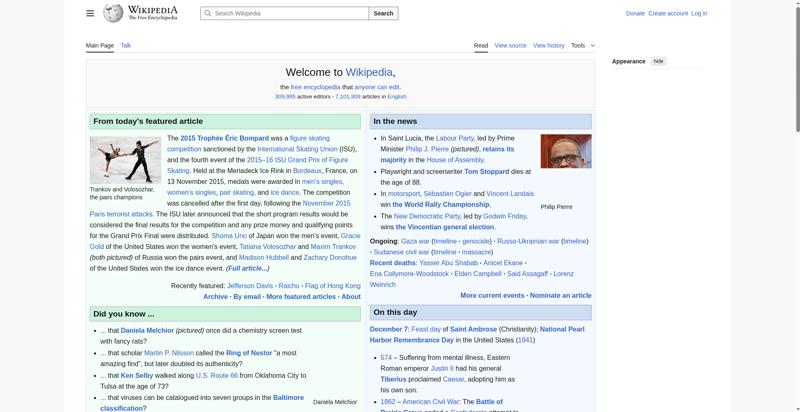
Task: Click the Log in link
Action: click(699, 13)
